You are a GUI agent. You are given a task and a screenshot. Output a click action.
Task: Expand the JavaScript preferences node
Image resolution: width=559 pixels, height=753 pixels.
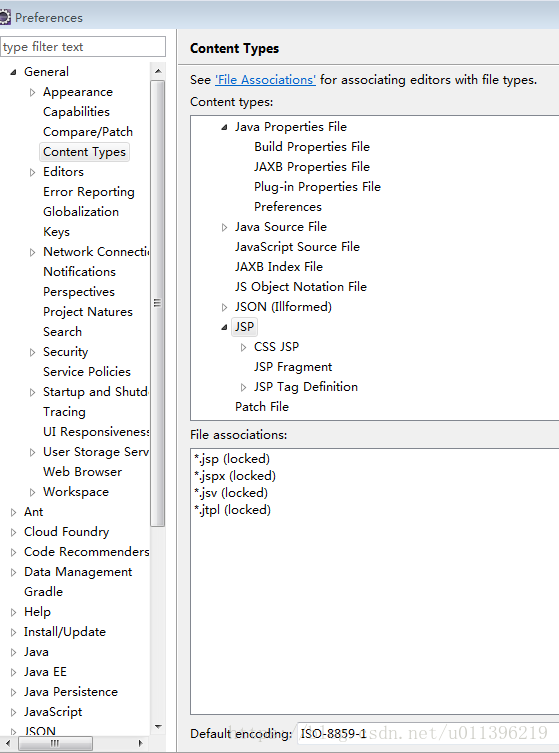point(13,712)
